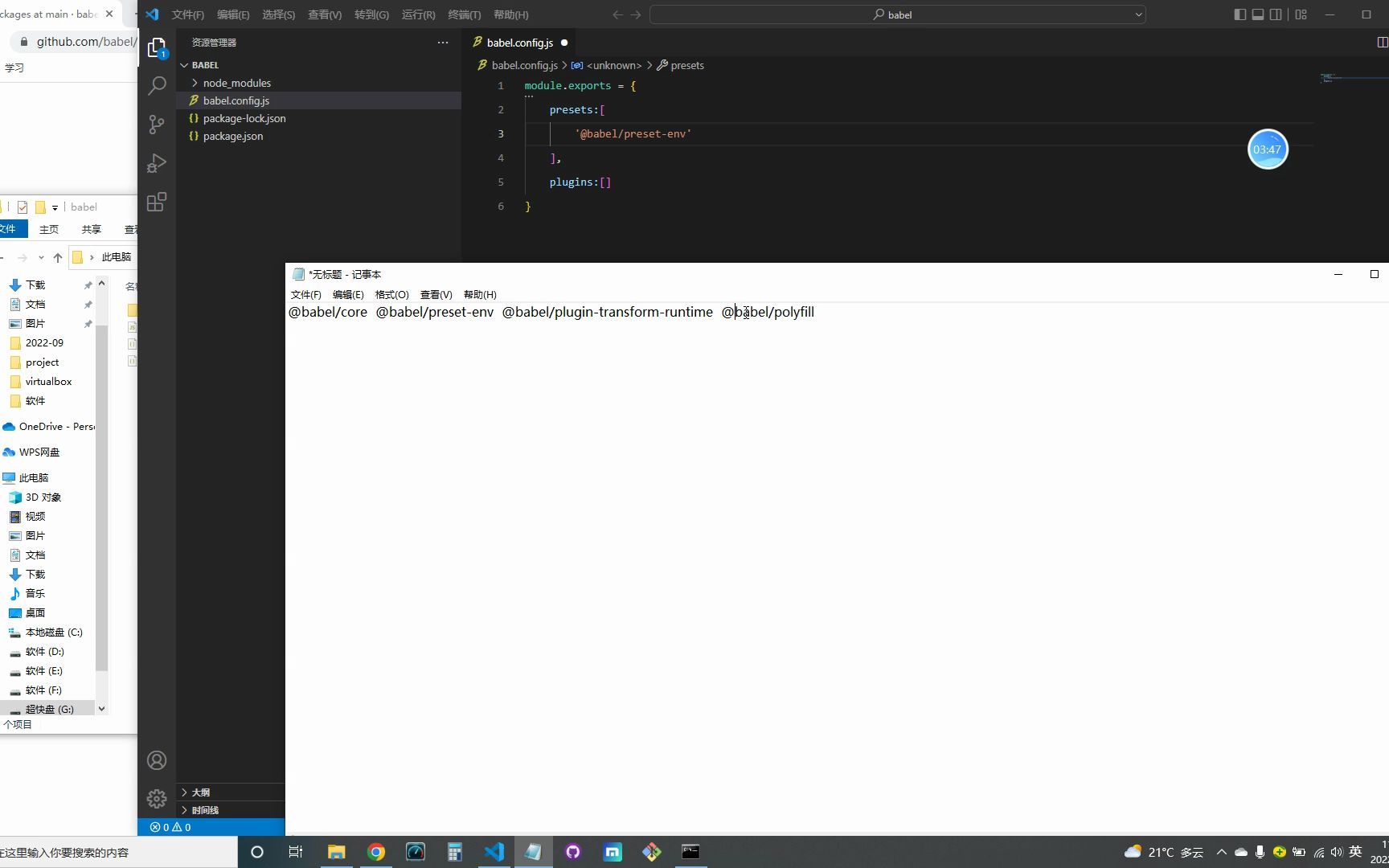1389x868 pixels.
Task: Select the babel.config.js editor tab
Action: coord(519,43)
